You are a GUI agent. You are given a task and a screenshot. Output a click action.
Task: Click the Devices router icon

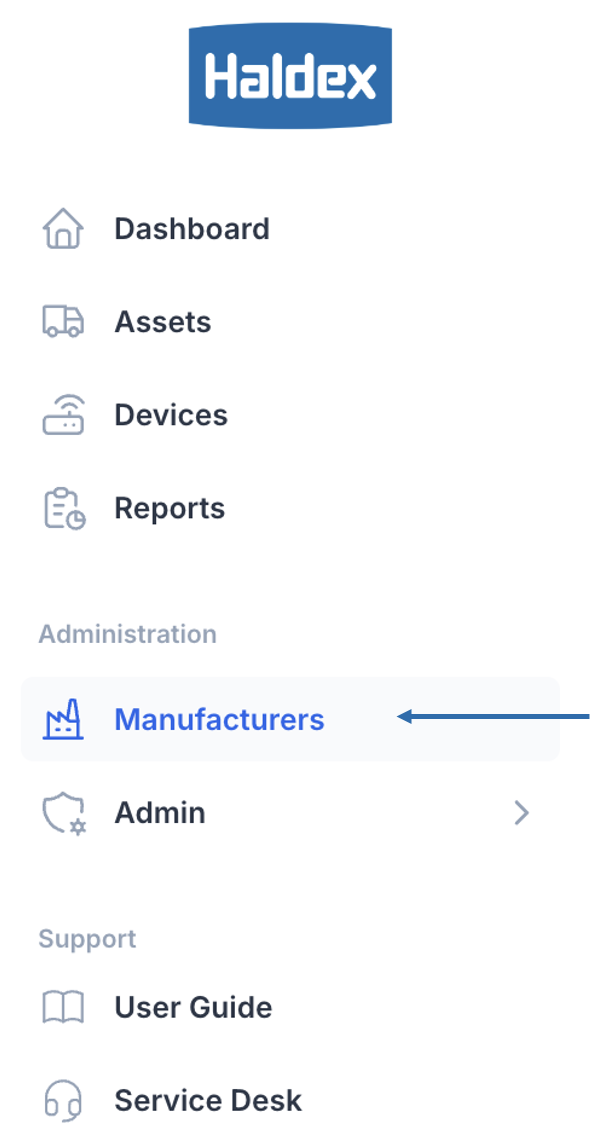click(63, 415)
